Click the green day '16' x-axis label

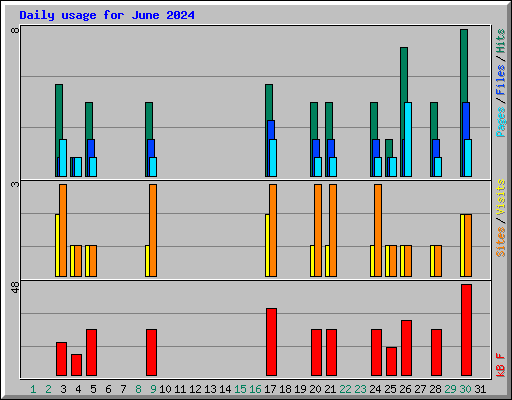(x=255, y=389)
